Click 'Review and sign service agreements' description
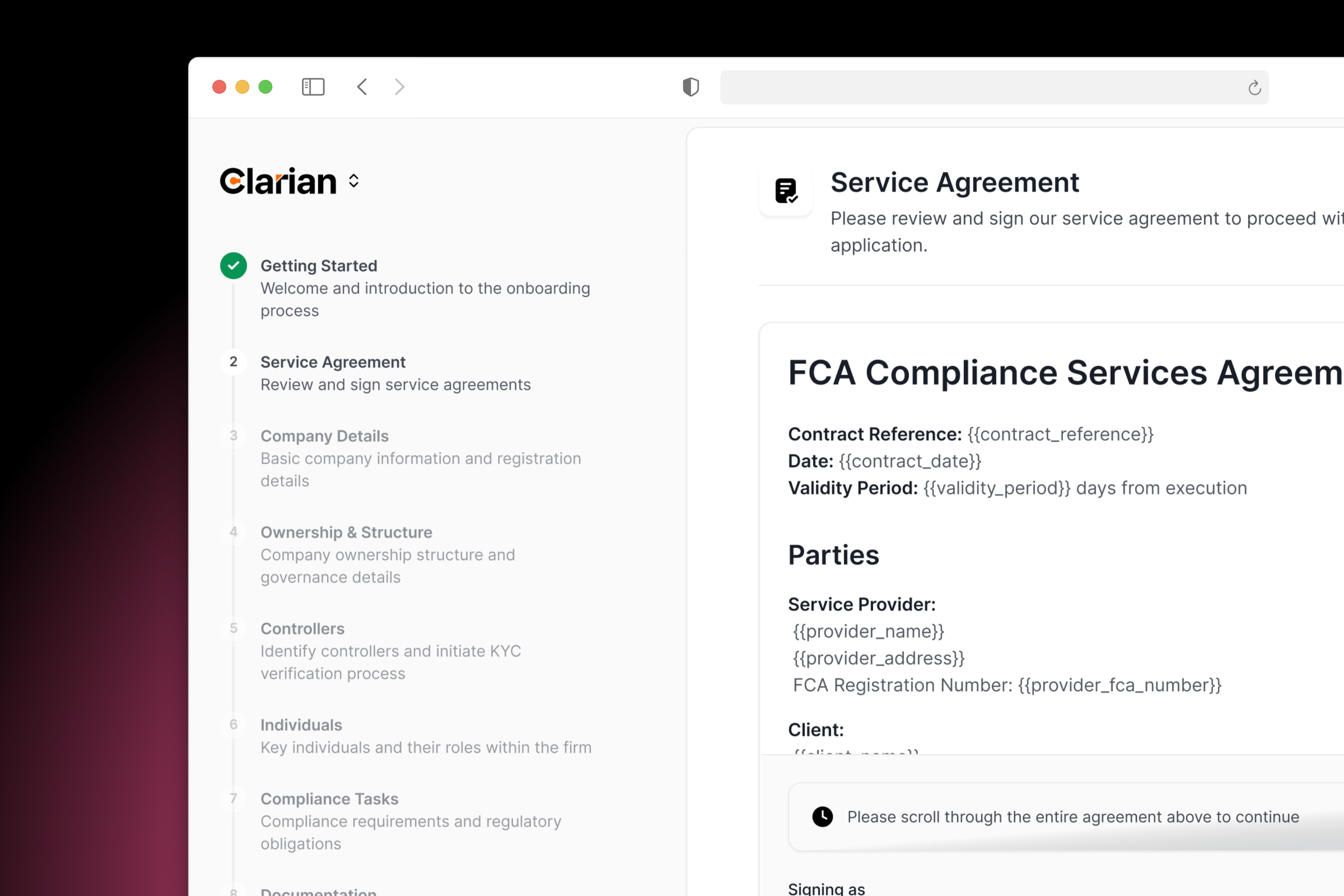 tap(395, 385)
